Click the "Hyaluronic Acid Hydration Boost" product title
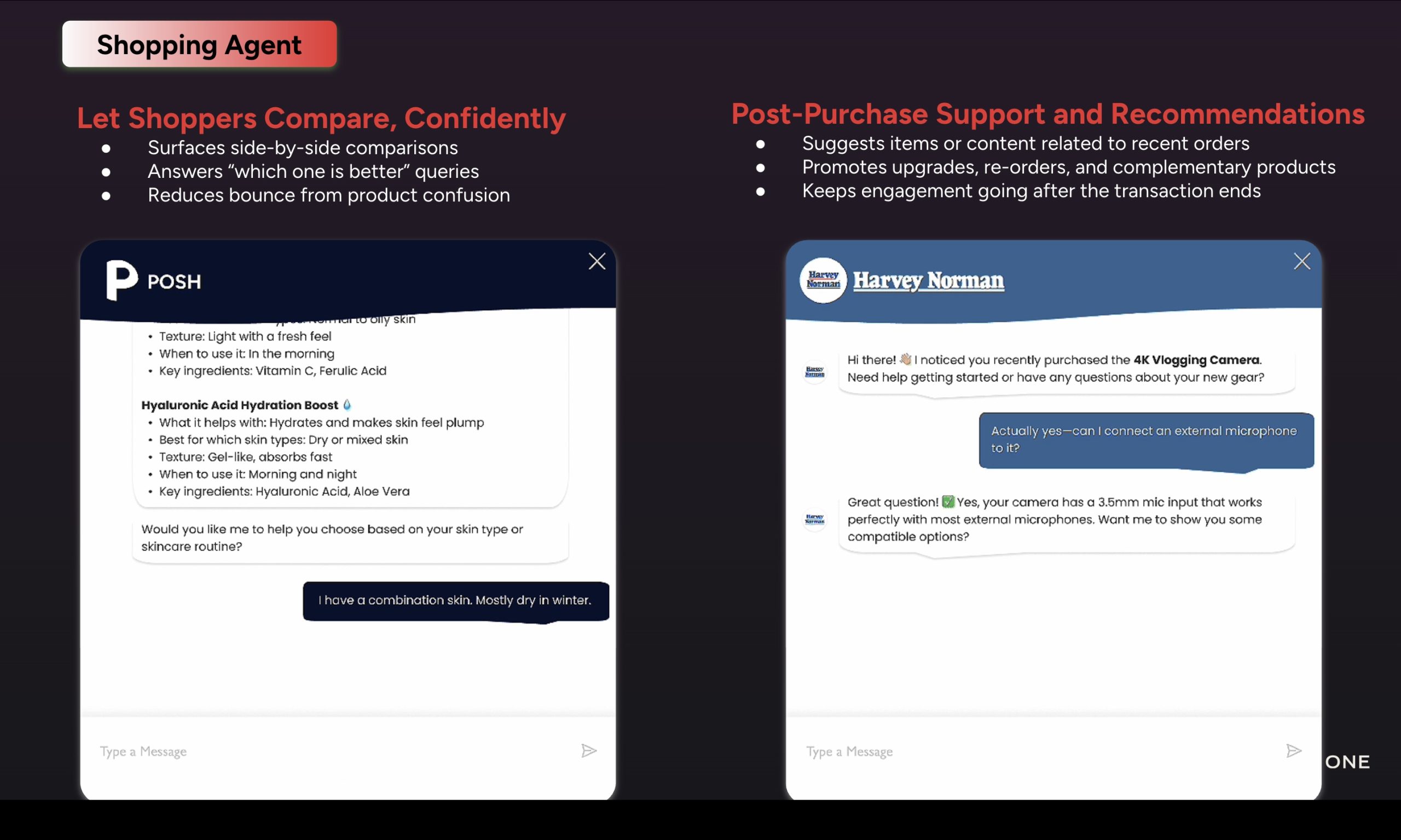This screenshot has width=1401, height=840. [x=240, y=405]
